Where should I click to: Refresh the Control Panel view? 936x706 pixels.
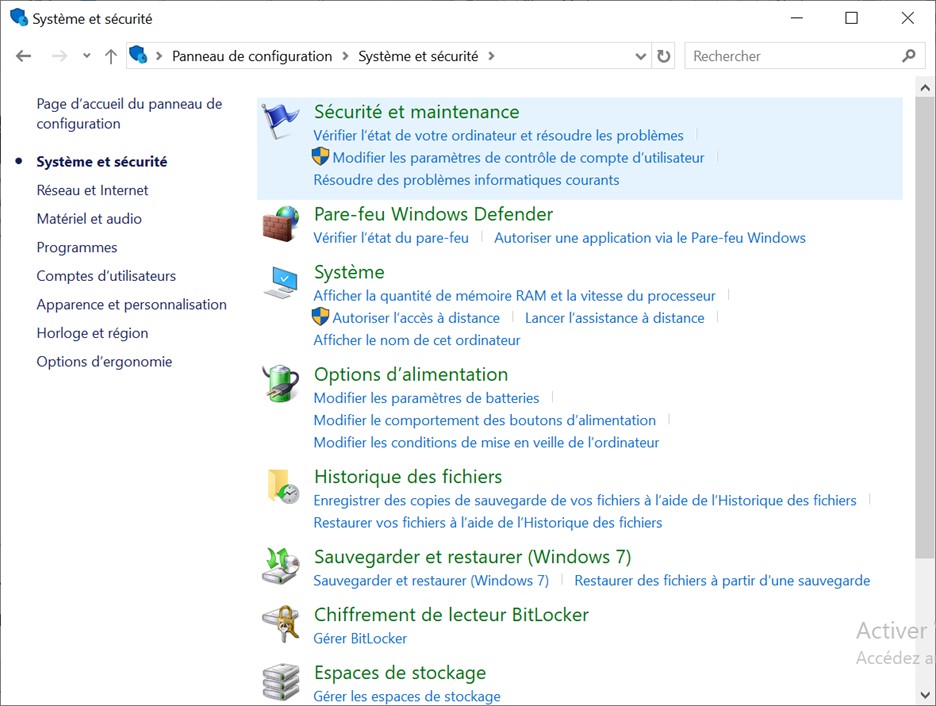click(x=664, y=56)
